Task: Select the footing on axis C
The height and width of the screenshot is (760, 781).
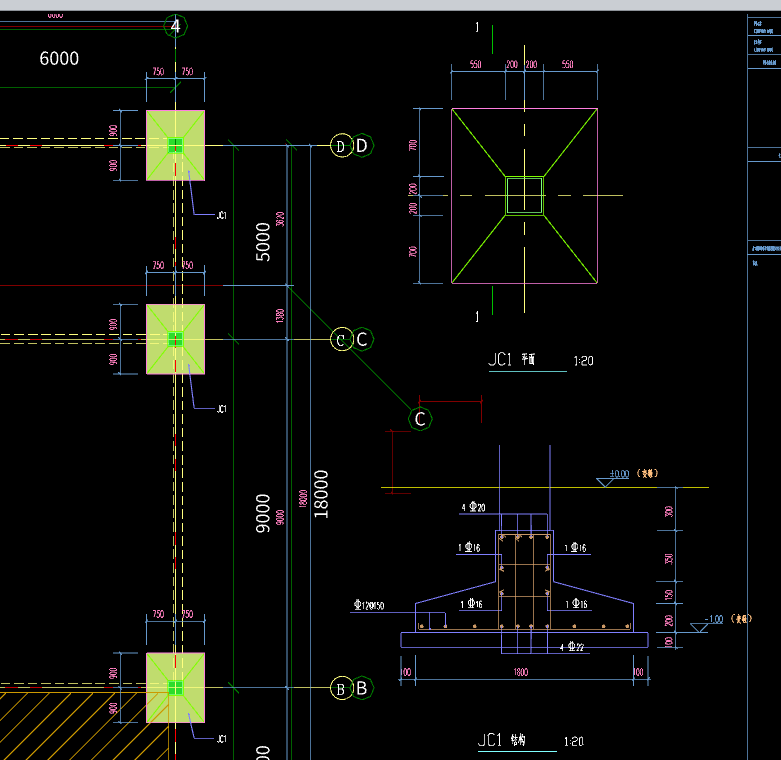Action: 175,339
